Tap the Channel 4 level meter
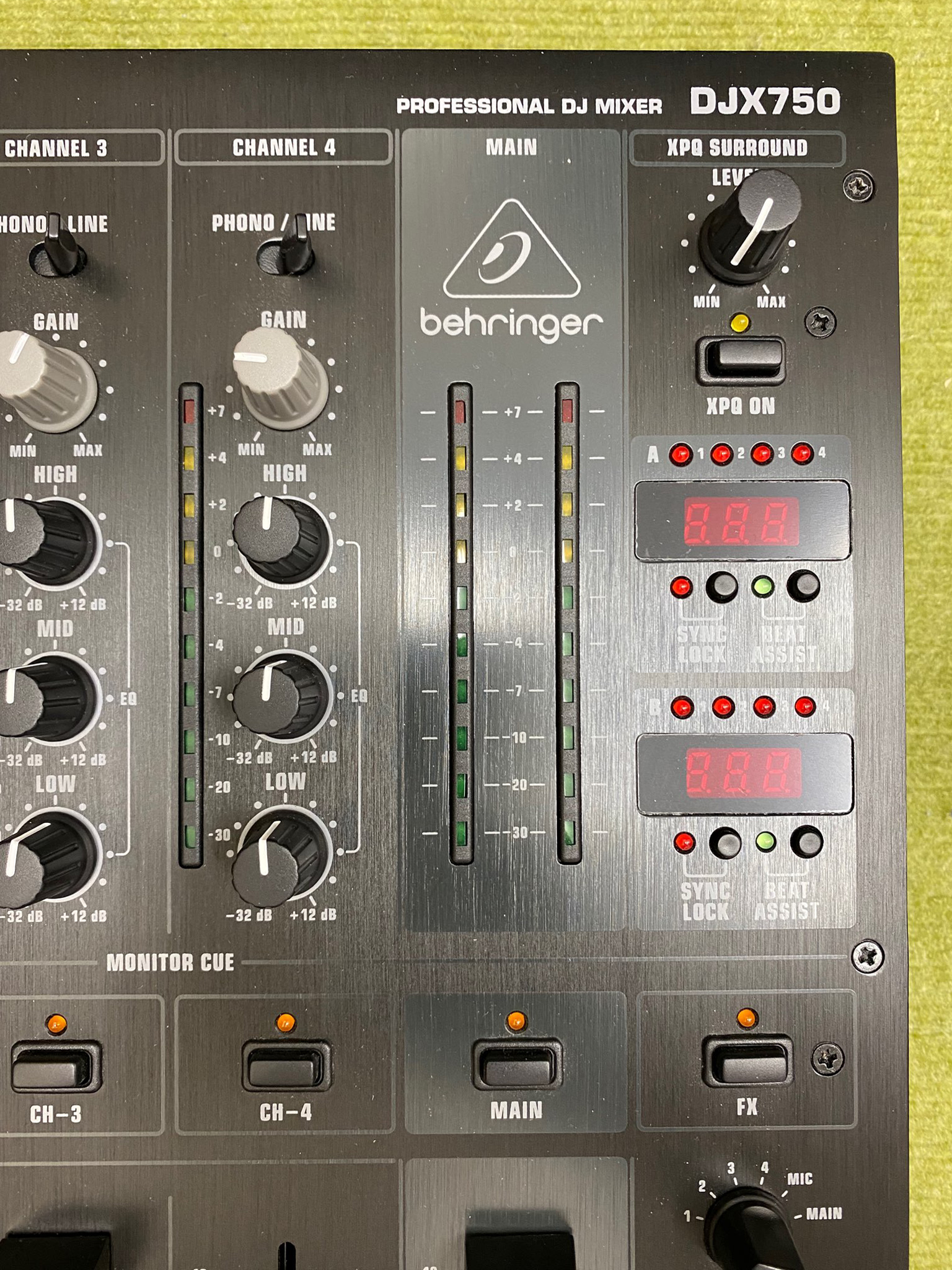Viewport: 952px width, 1270px height. click(190, 624)
